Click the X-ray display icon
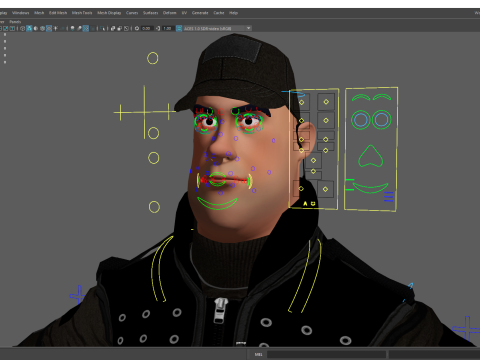The image size is (480, 360). (113, 28)
